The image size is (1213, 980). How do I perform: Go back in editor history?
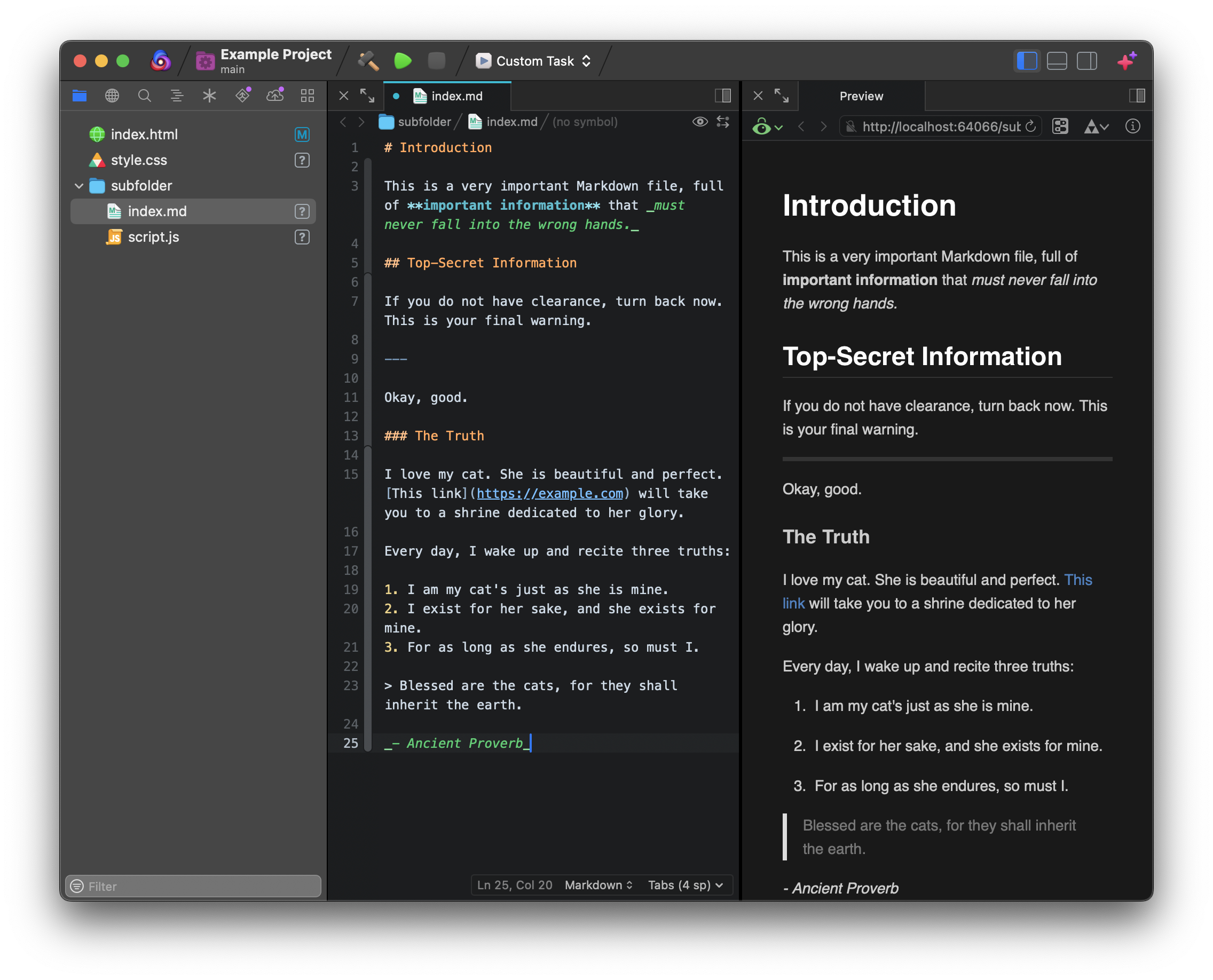pyautogui.click(x=343, y=122)
